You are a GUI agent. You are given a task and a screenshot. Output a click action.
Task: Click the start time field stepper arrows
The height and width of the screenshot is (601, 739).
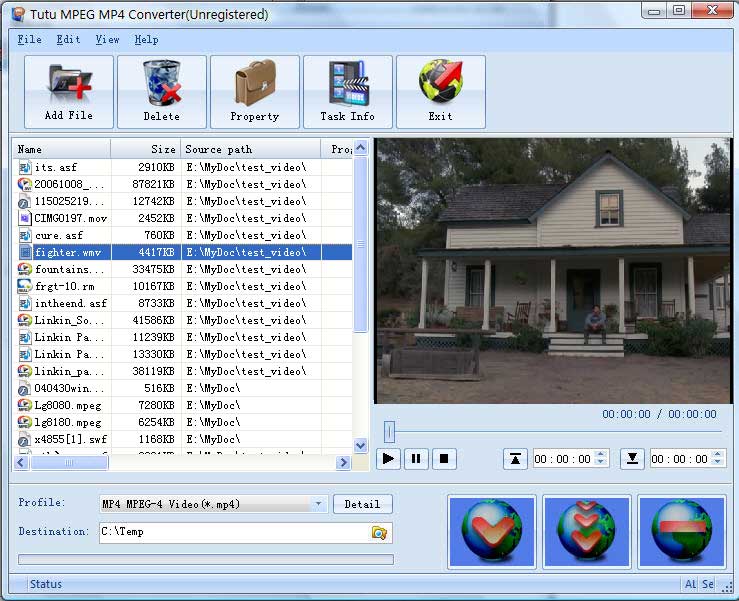(601, 458)
